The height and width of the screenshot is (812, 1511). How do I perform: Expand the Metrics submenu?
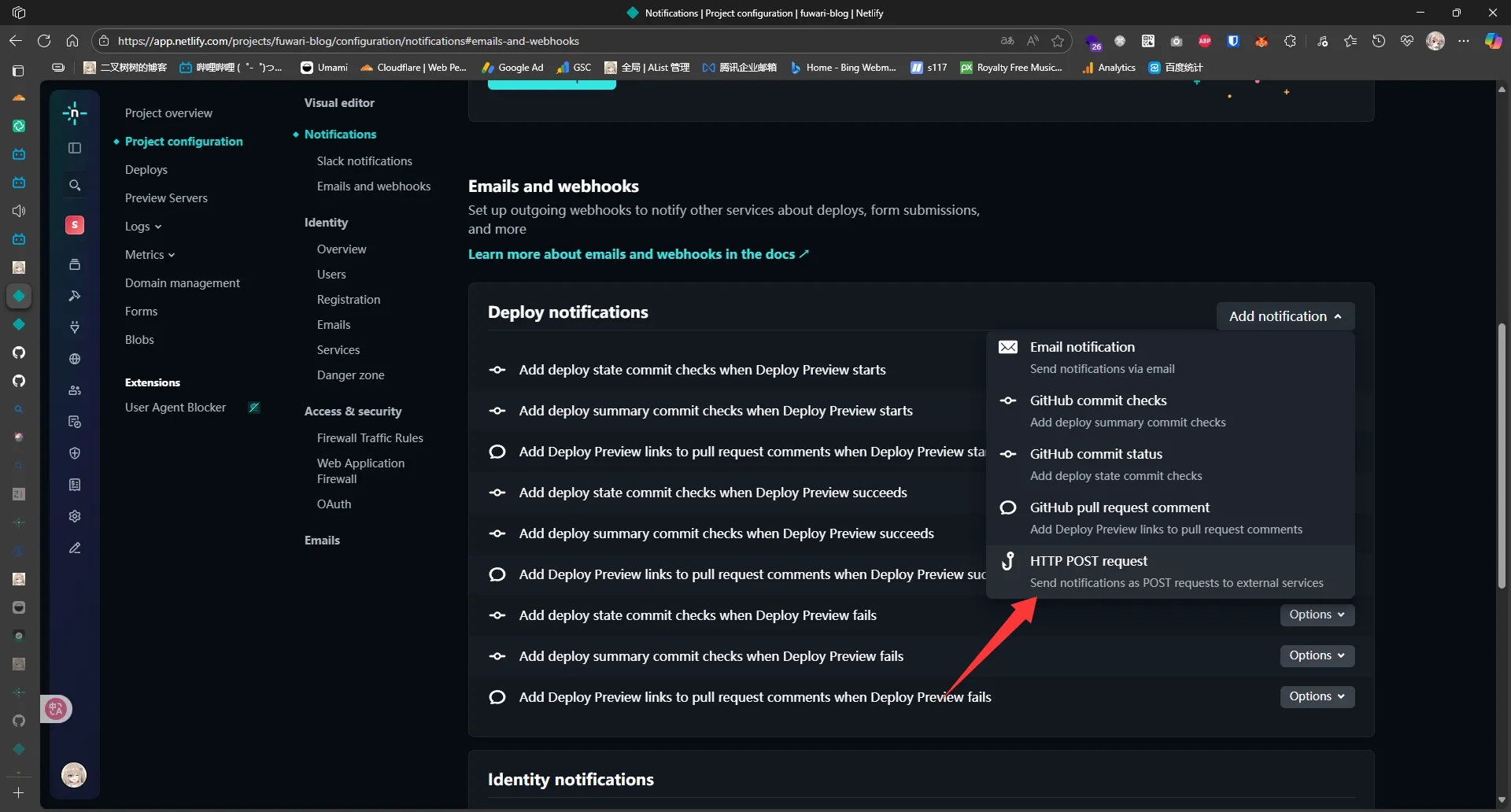150,255
